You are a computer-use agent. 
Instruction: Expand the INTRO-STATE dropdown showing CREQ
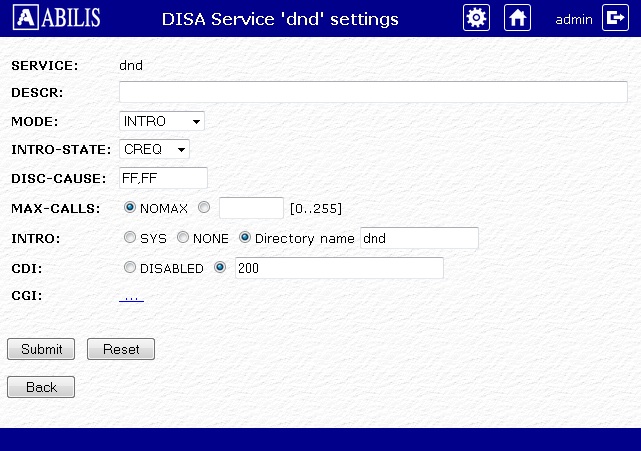pos(154,149)
